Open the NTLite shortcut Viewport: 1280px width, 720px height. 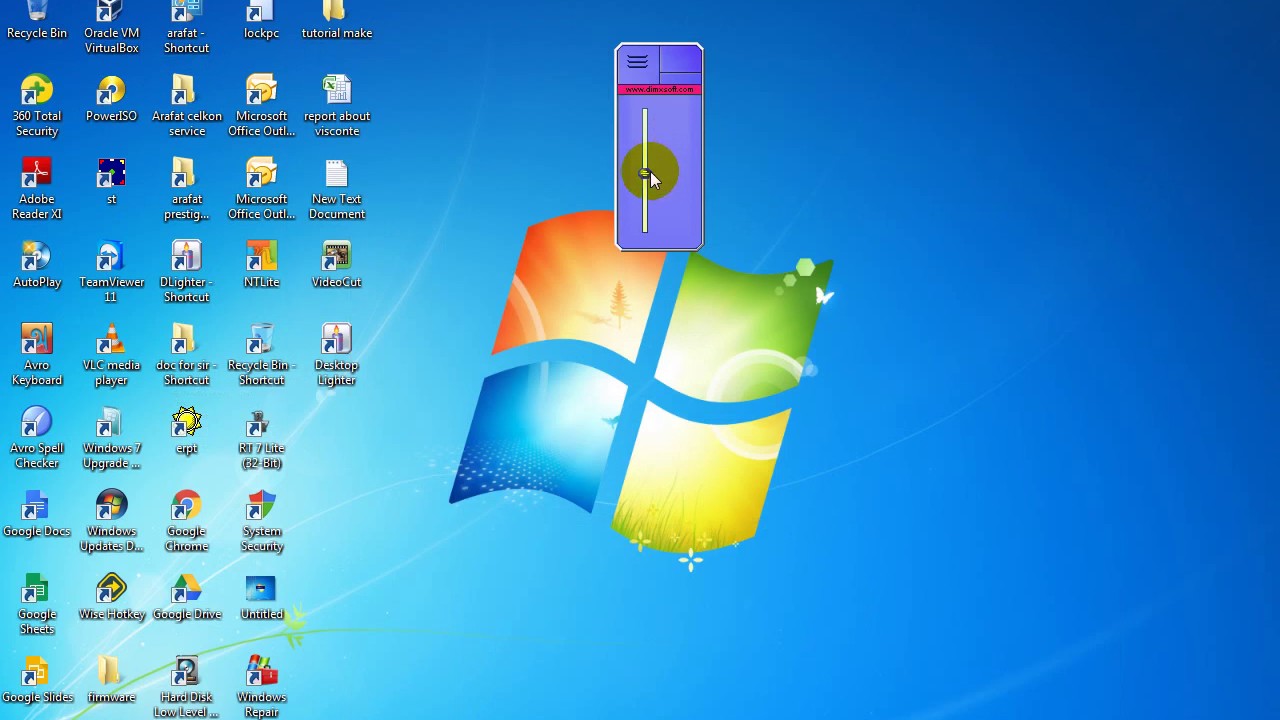[261, 264]
